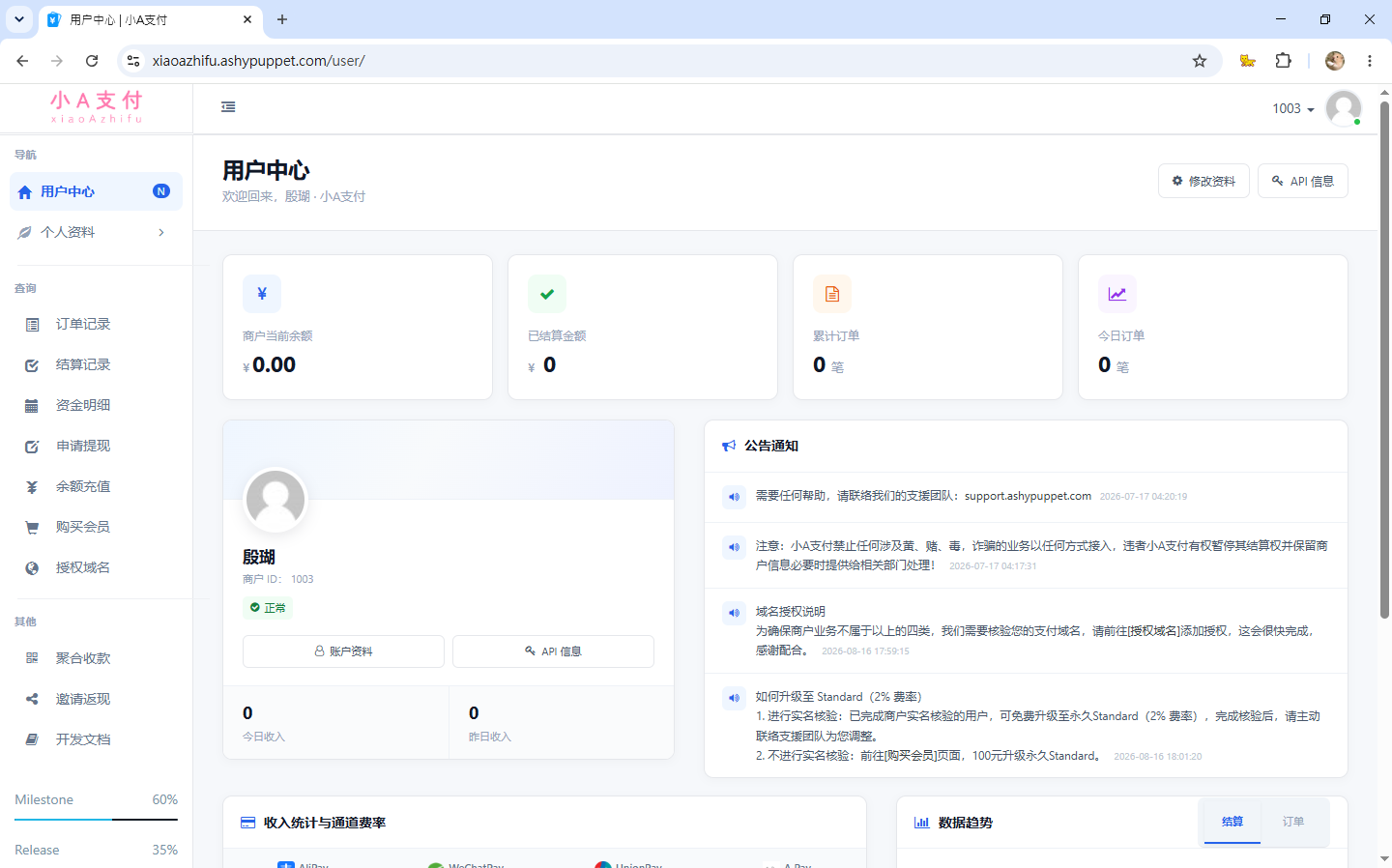Click the card icon beside 收入统计与通道费率
1392x868 pixels.
[247, 823]
